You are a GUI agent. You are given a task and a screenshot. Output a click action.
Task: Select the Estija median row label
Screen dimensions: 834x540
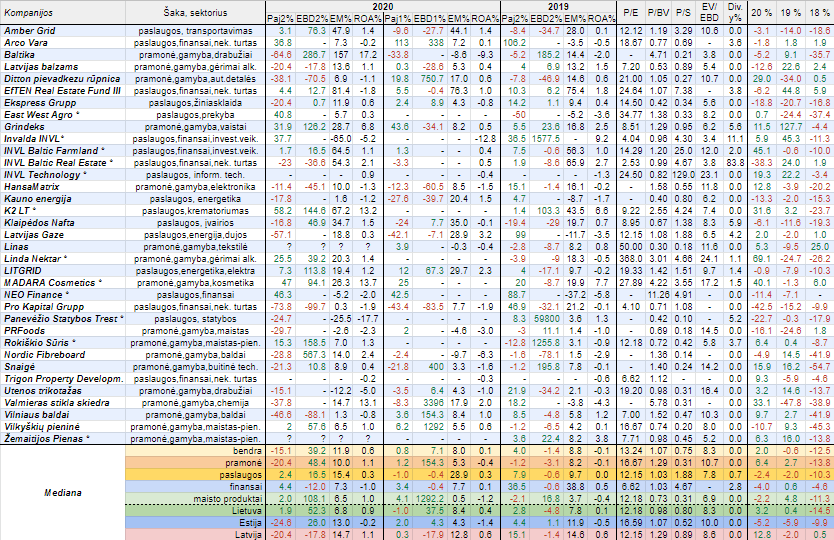[x=251, y=523]
